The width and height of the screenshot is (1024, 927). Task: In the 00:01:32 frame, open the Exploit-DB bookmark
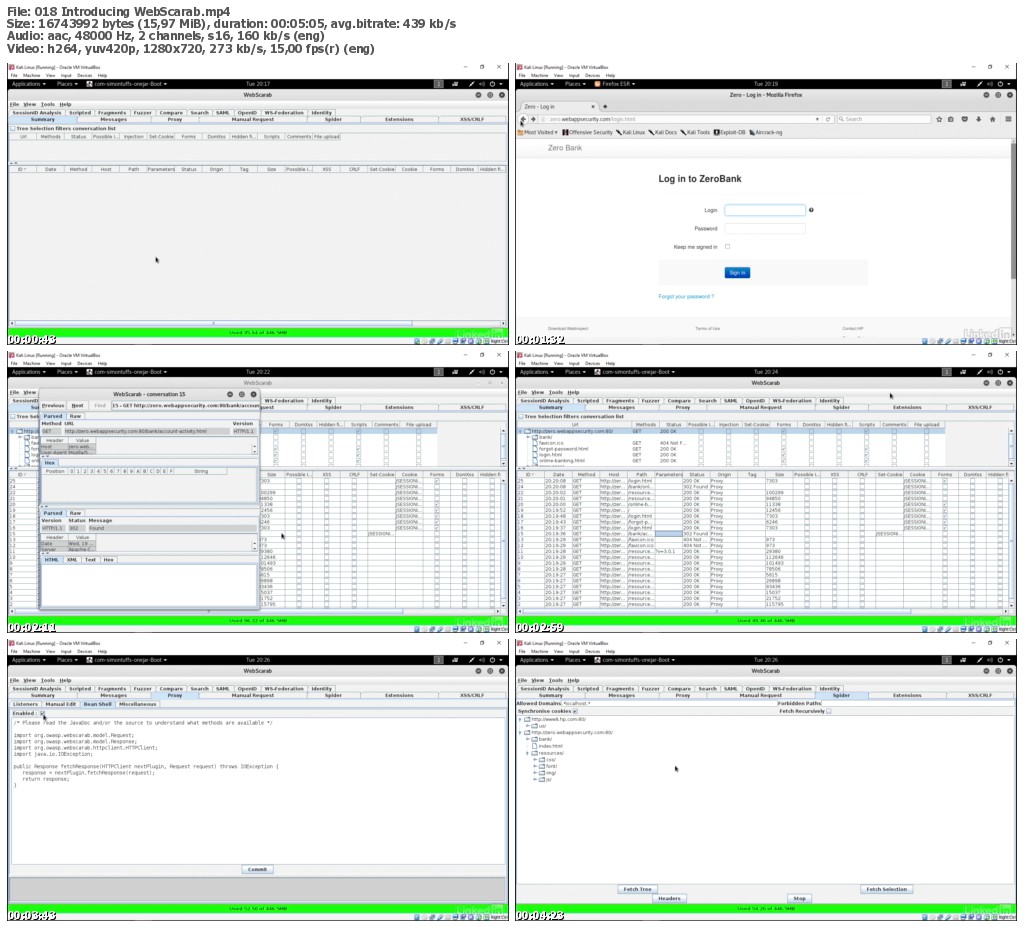(729, 132)
